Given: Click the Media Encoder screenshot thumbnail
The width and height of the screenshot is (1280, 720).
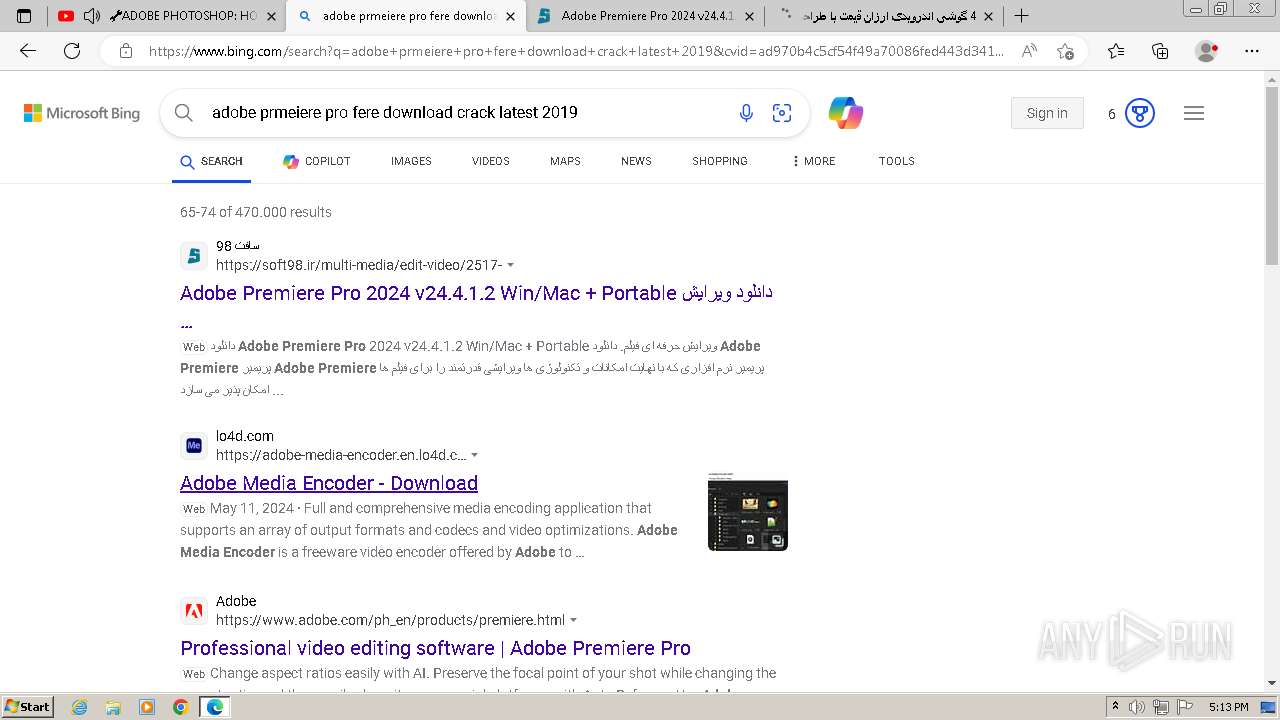Looking at the screenshot, I should [x=748, y=511].
